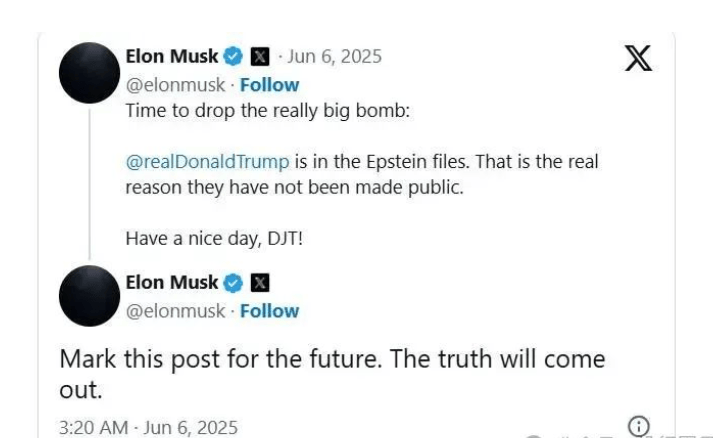Click the reply tweet's "Elon Musk" display name
Screen dimensions: 713x438
pos(172,282)
